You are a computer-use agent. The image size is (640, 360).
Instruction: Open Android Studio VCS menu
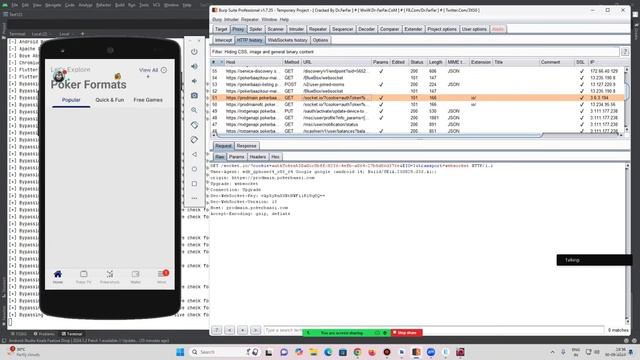[156, 5]
